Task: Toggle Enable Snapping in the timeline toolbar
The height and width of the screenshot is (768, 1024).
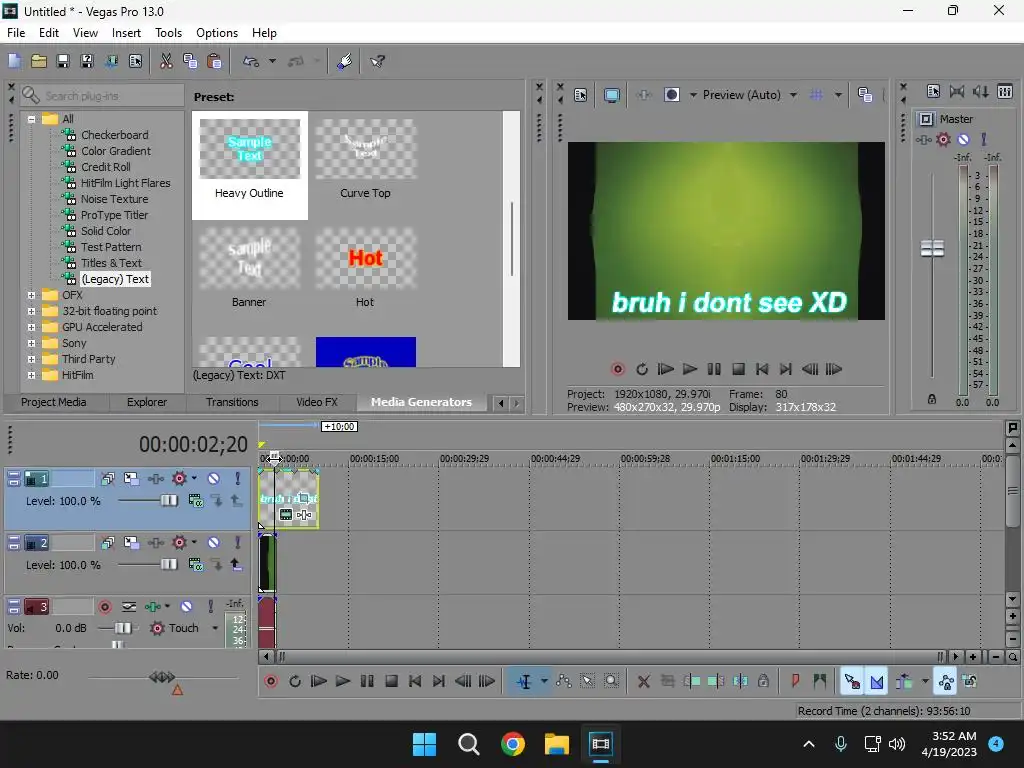Action: point(852,682)
